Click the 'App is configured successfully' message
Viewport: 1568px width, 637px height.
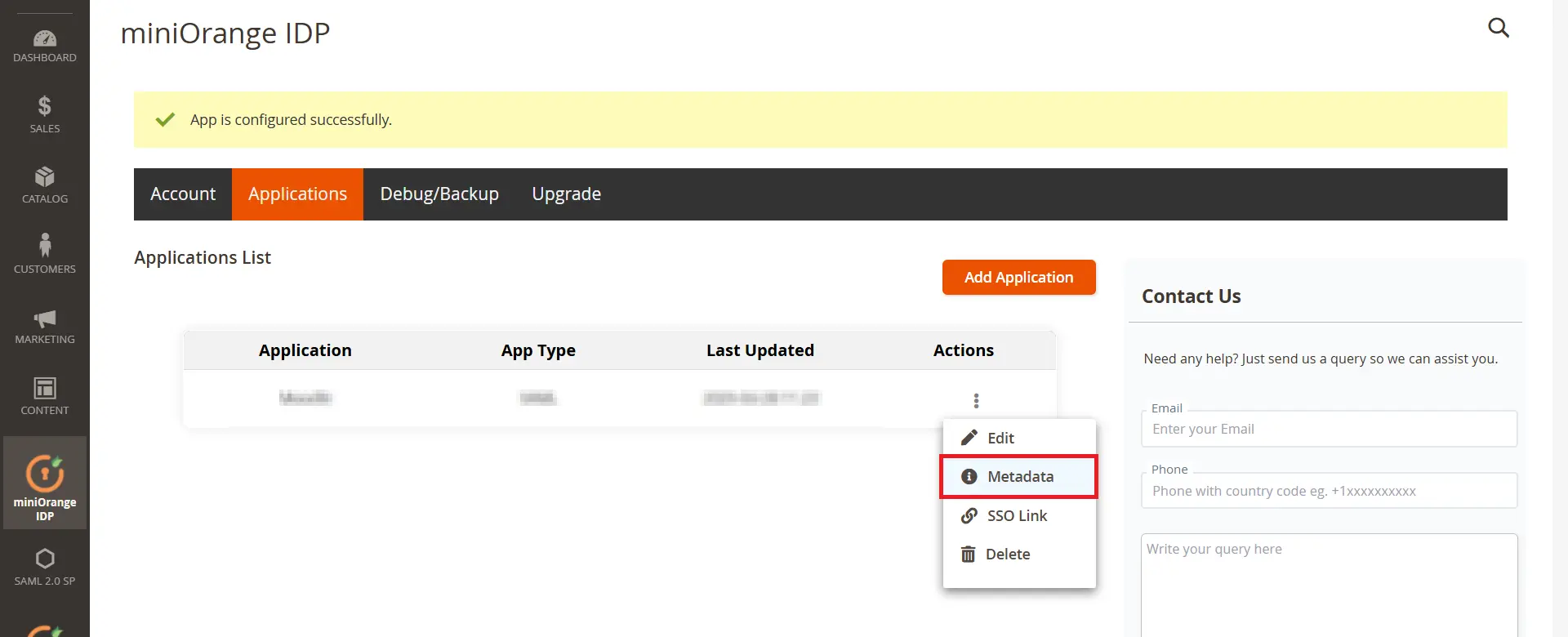(291, 120)
